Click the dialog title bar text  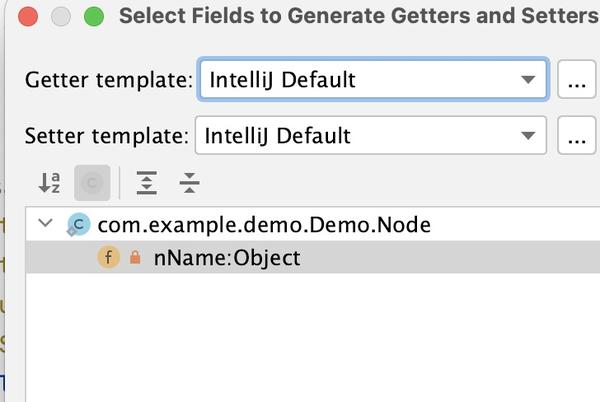pos(356,16)
